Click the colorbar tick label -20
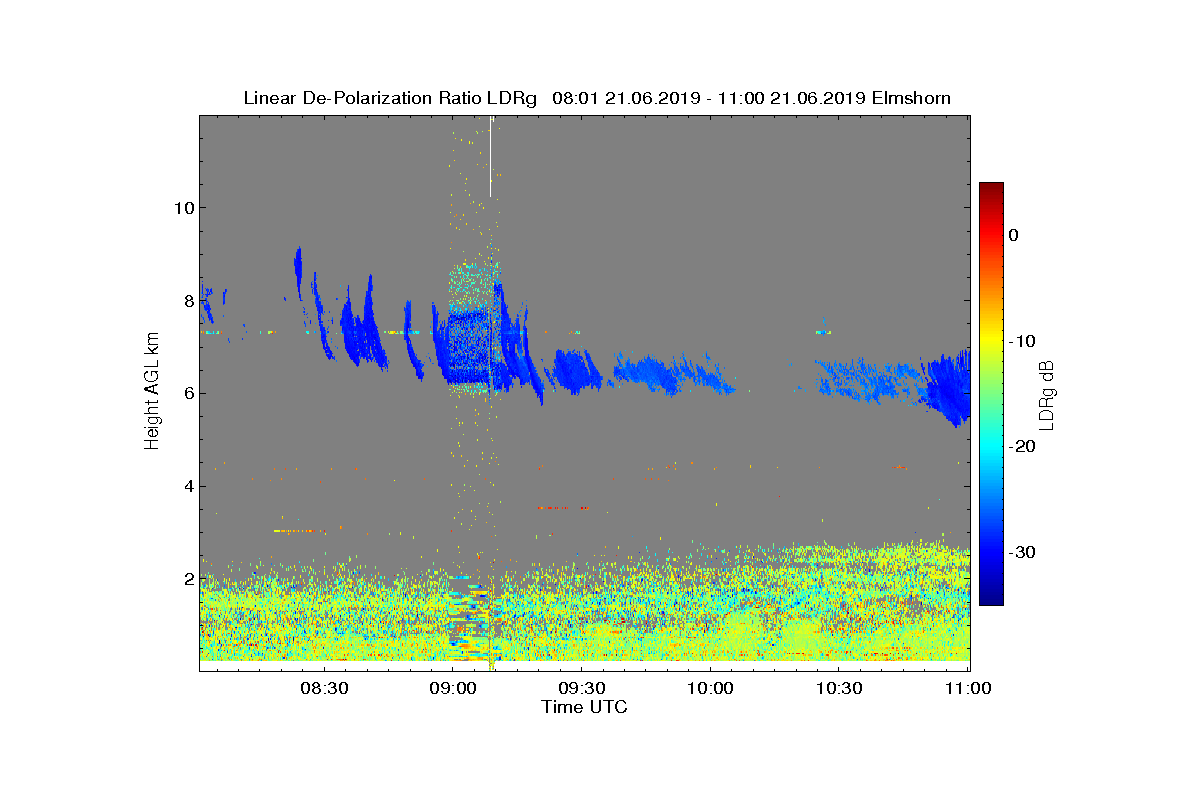The height and width of the screenshot is (800, 1200). [1022, 447]
